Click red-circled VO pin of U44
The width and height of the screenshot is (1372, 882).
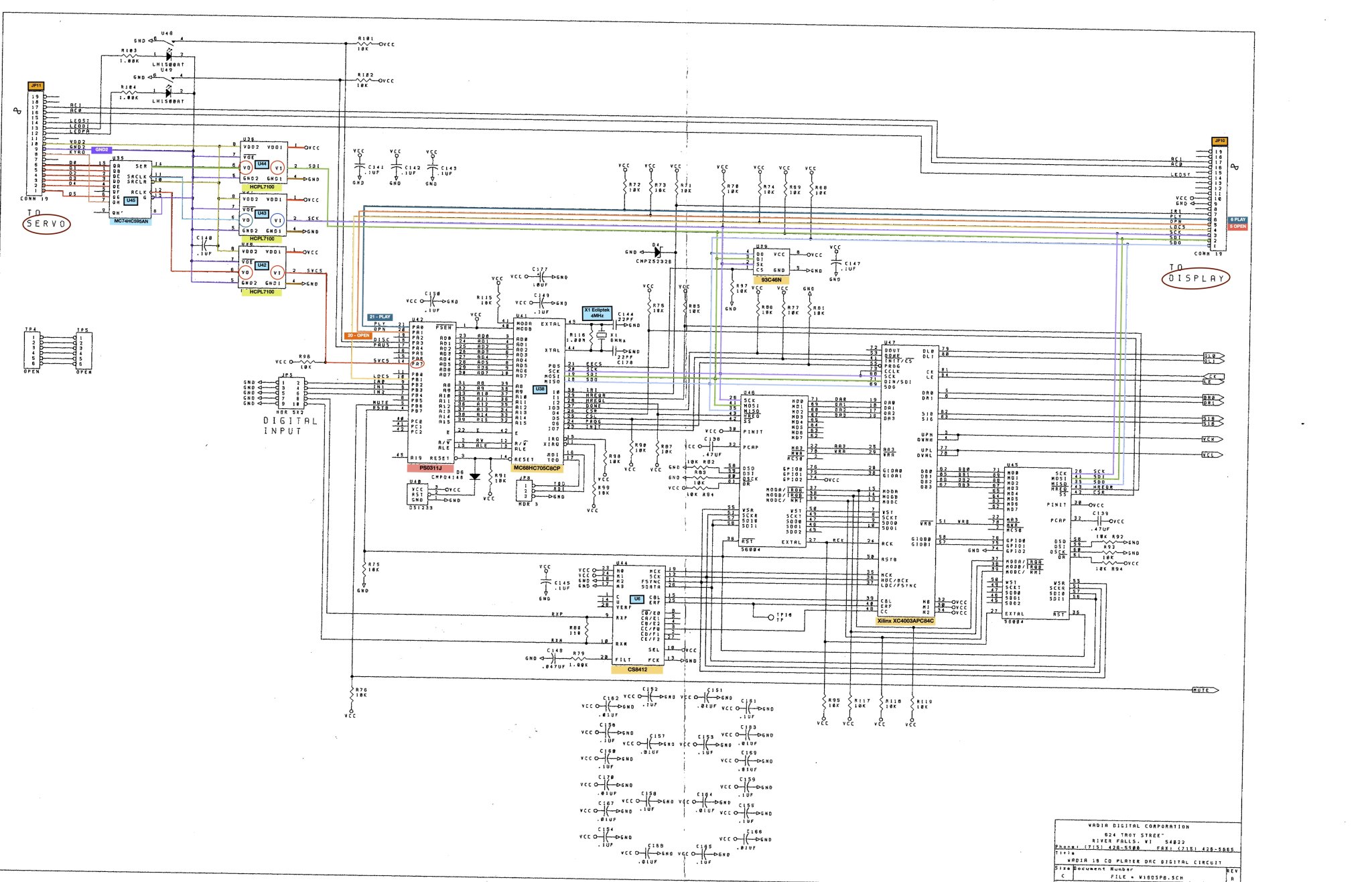click(x=246, y=168)
